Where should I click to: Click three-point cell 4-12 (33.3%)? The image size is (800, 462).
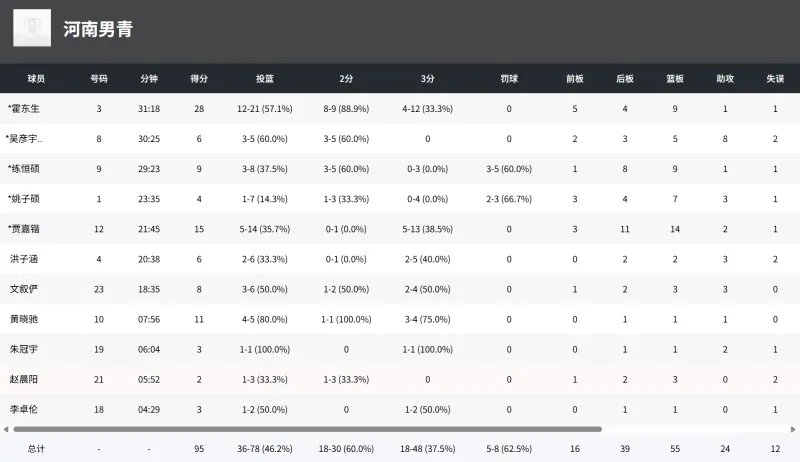pyautogui.click(x=428, y=109)
